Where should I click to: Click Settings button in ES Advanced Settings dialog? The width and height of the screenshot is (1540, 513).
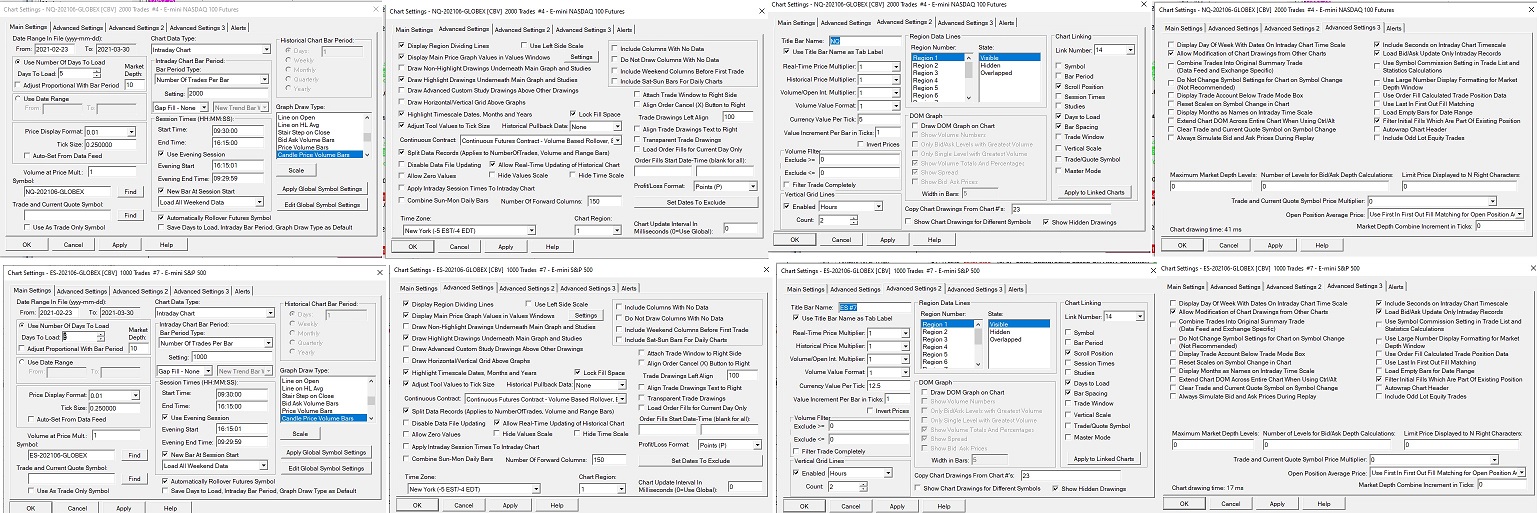tap(584, 316)
